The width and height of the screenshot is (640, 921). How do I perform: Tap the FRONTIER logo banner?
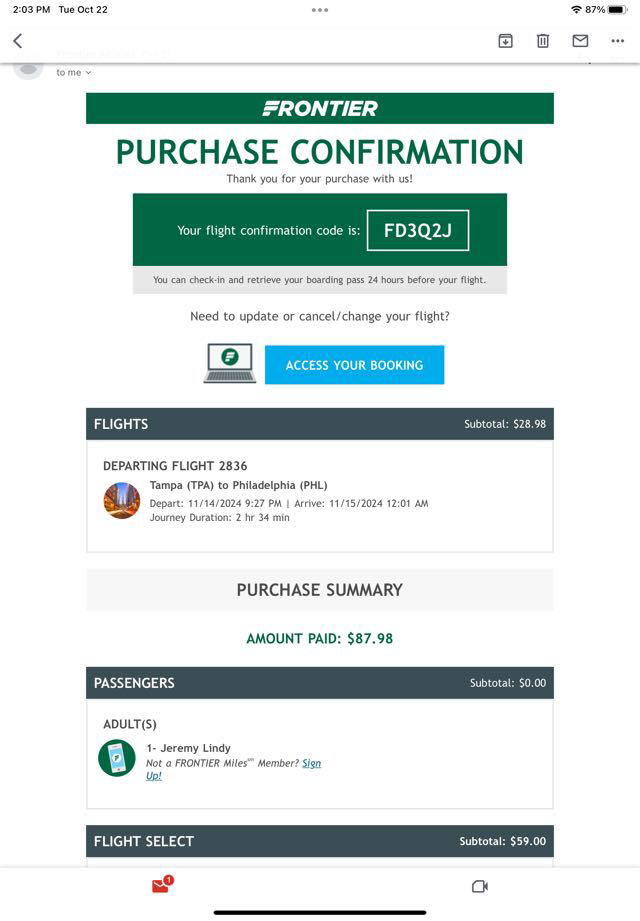pyautogui.click(x=320, y=108)
